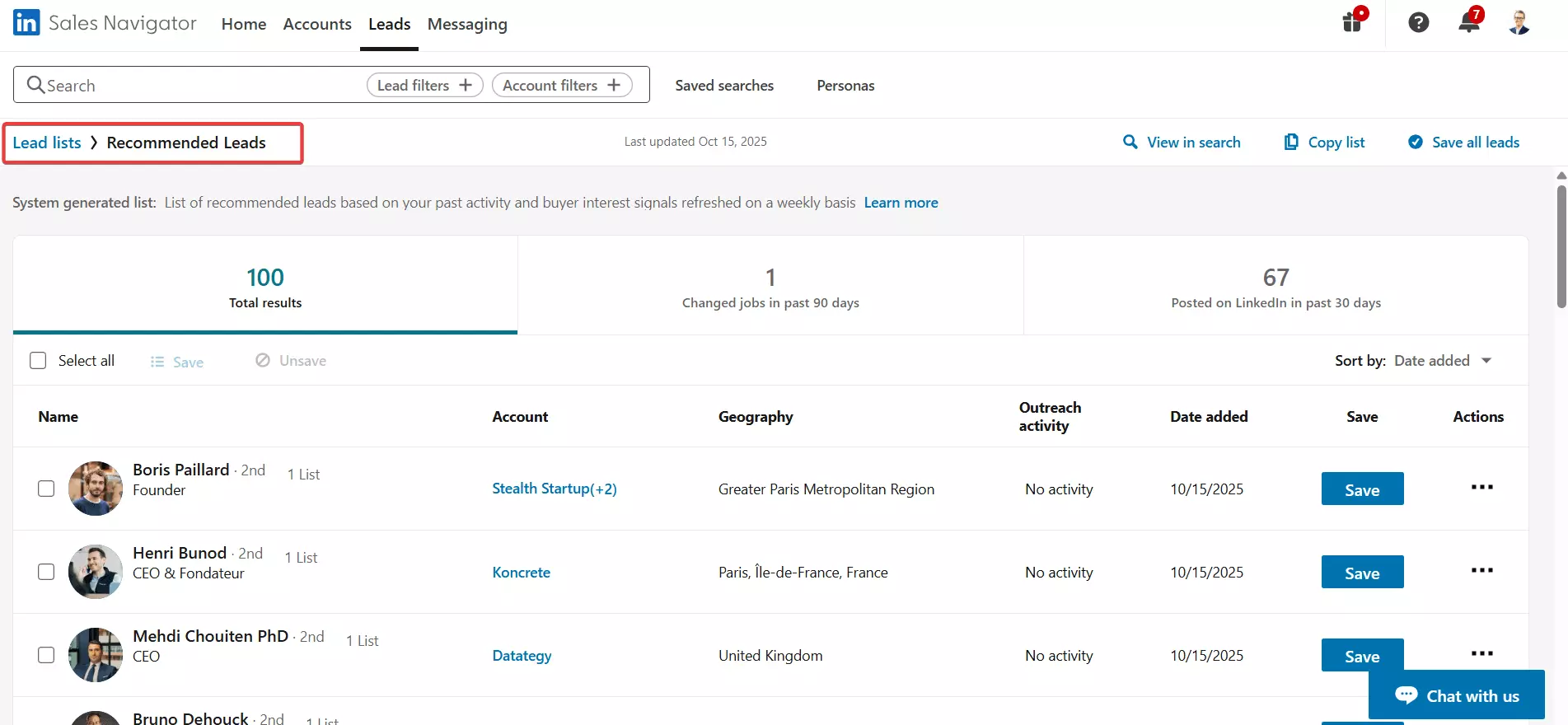This screenshot has height=725, width=1568.
Task: Click the LinkedIn logo icon
Action: [x=26, y=22]
